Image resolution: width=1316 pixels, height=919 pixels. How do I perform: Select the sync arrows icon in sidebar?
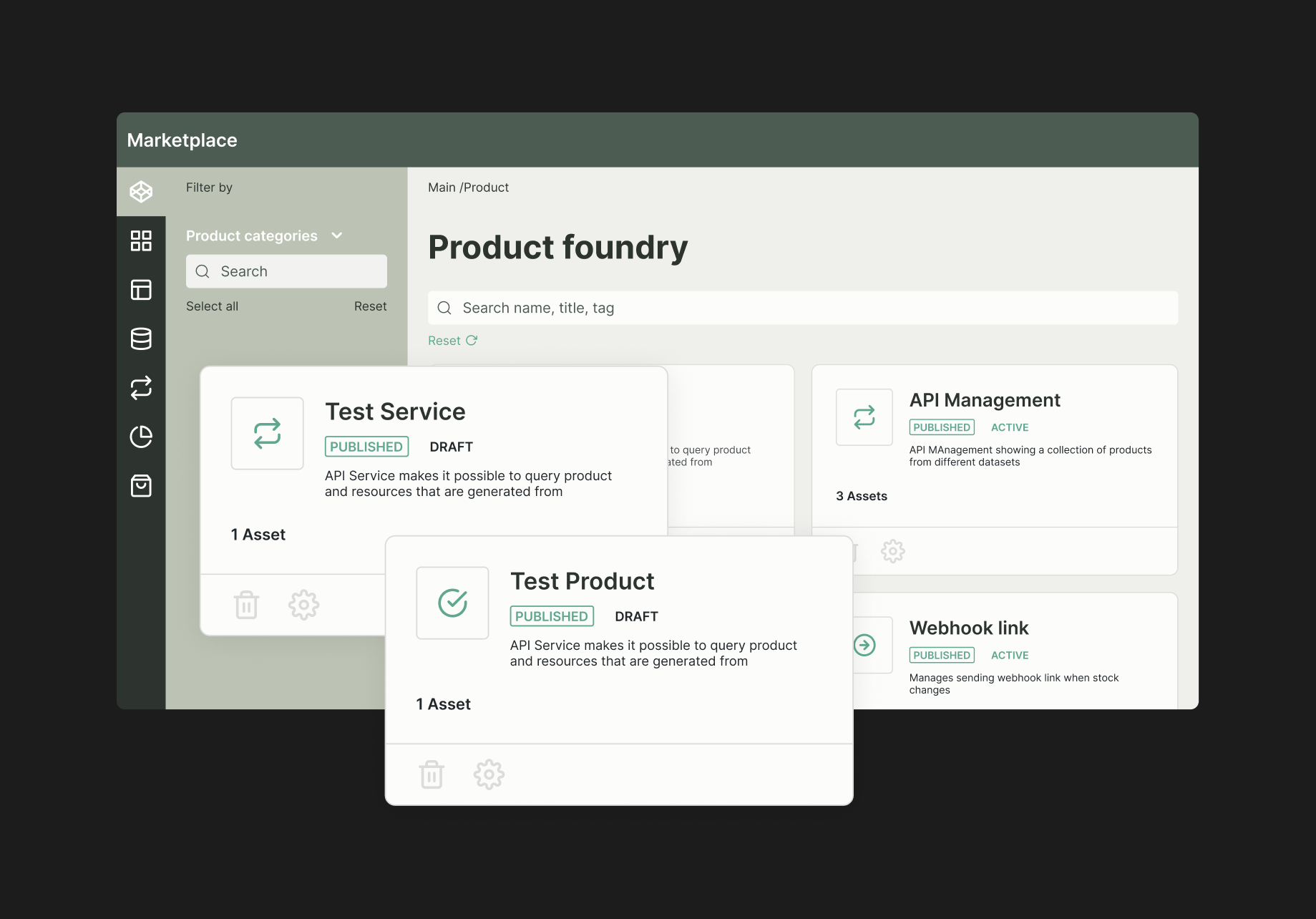(141, 388)
